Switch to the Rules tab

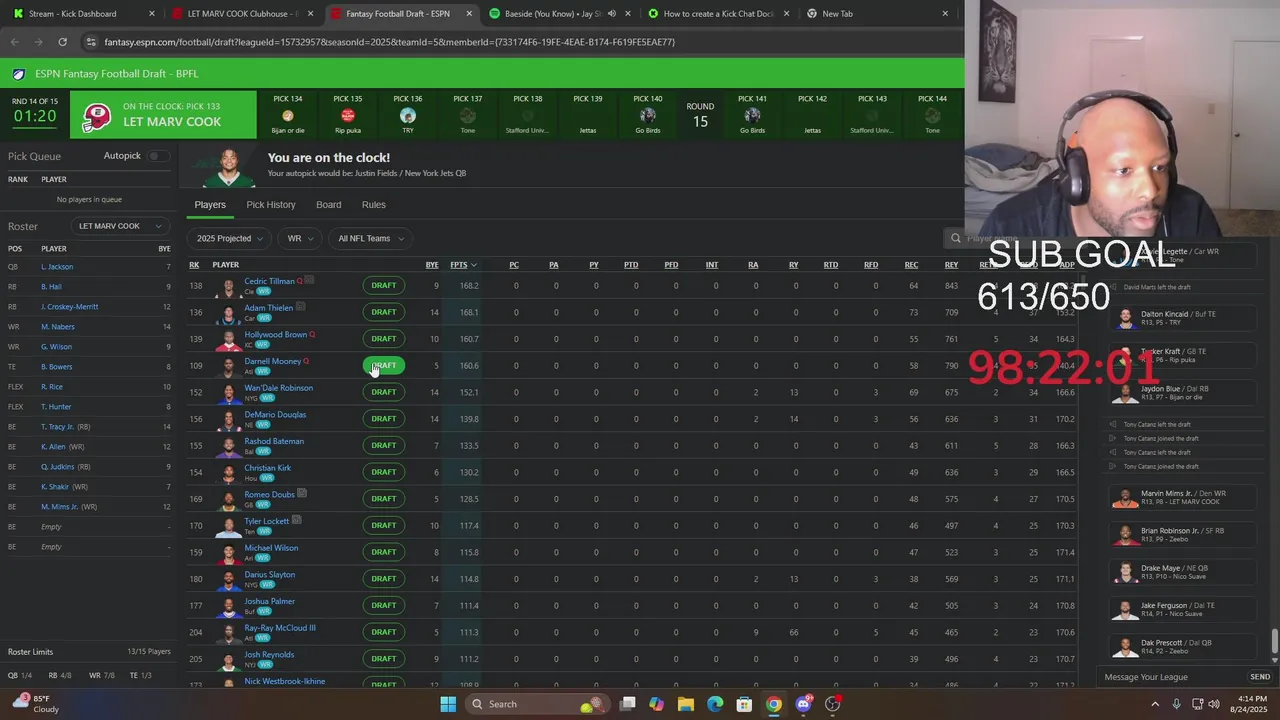tap(374, 205)
